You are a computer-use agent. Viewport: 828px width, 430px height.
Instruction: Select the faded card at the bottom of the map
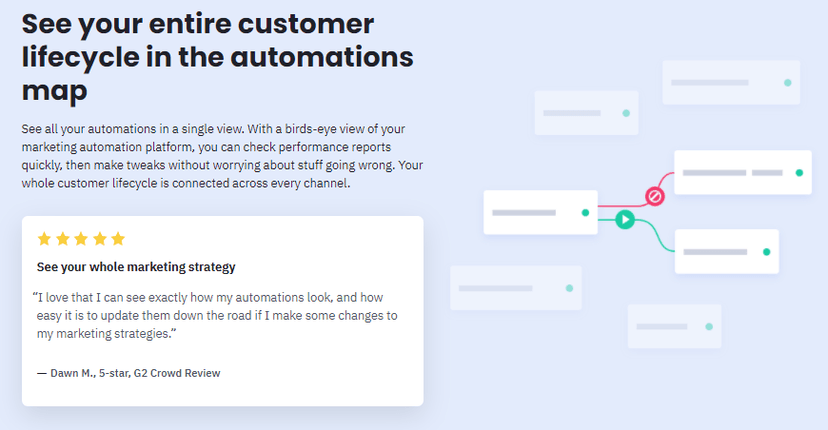click(674, 326)
